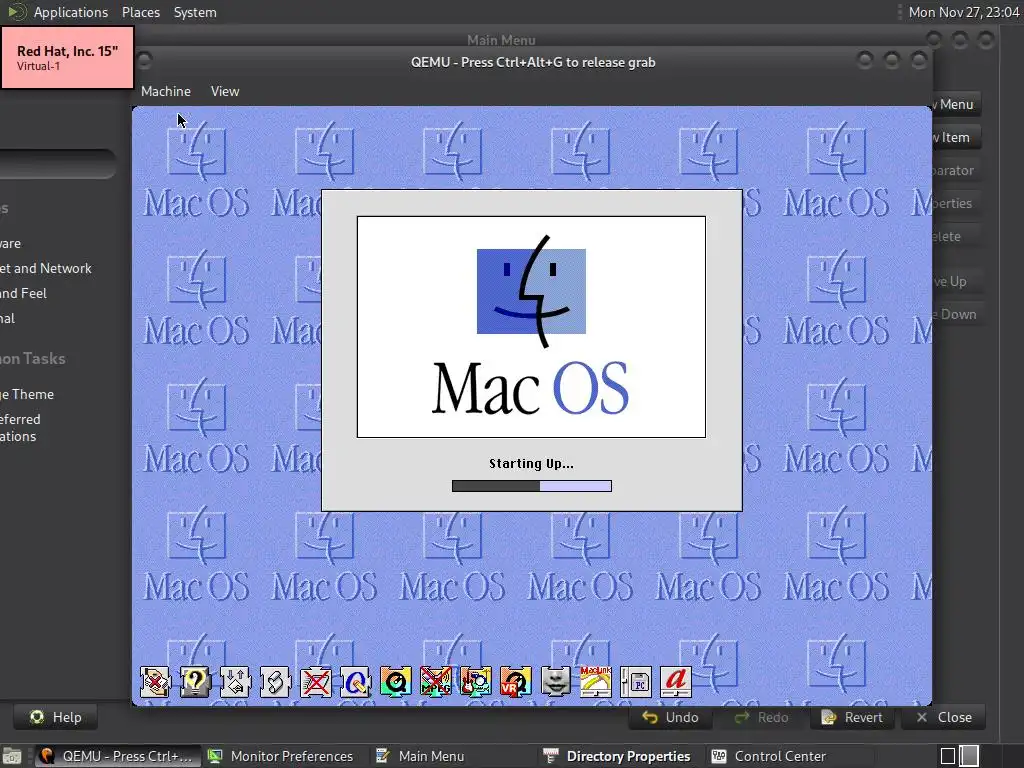Click the red letter 'a' extension icon
1024x768 pixels.
tap(676, 682)
